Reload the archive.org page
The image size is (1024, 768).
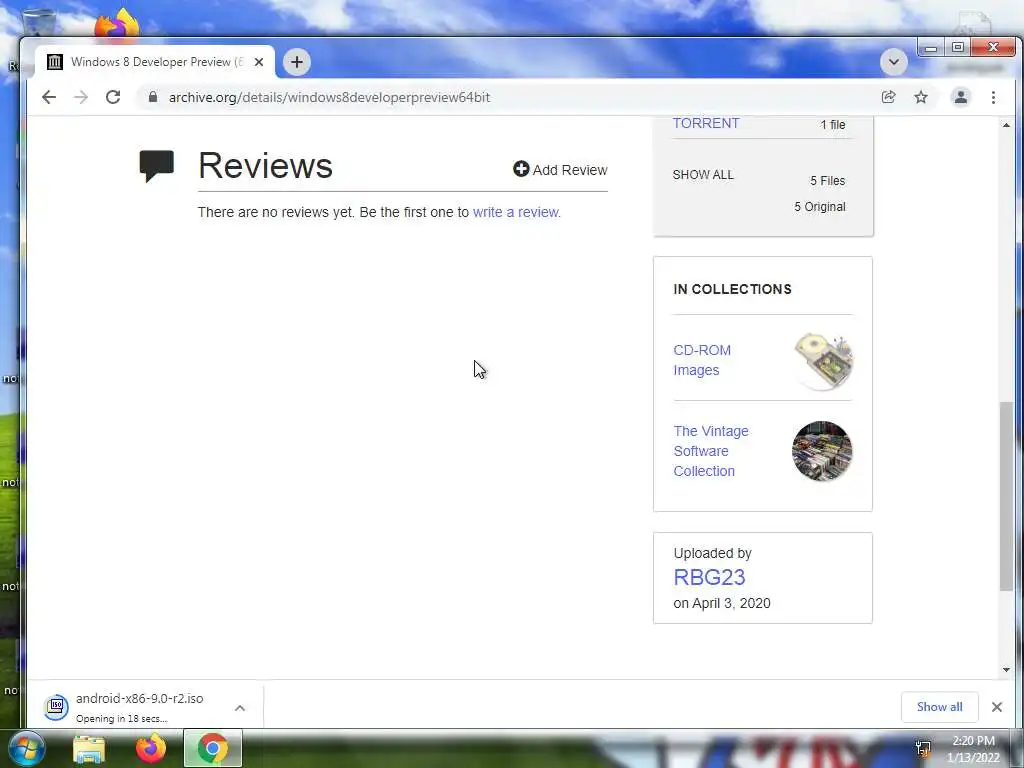[113, 97]
